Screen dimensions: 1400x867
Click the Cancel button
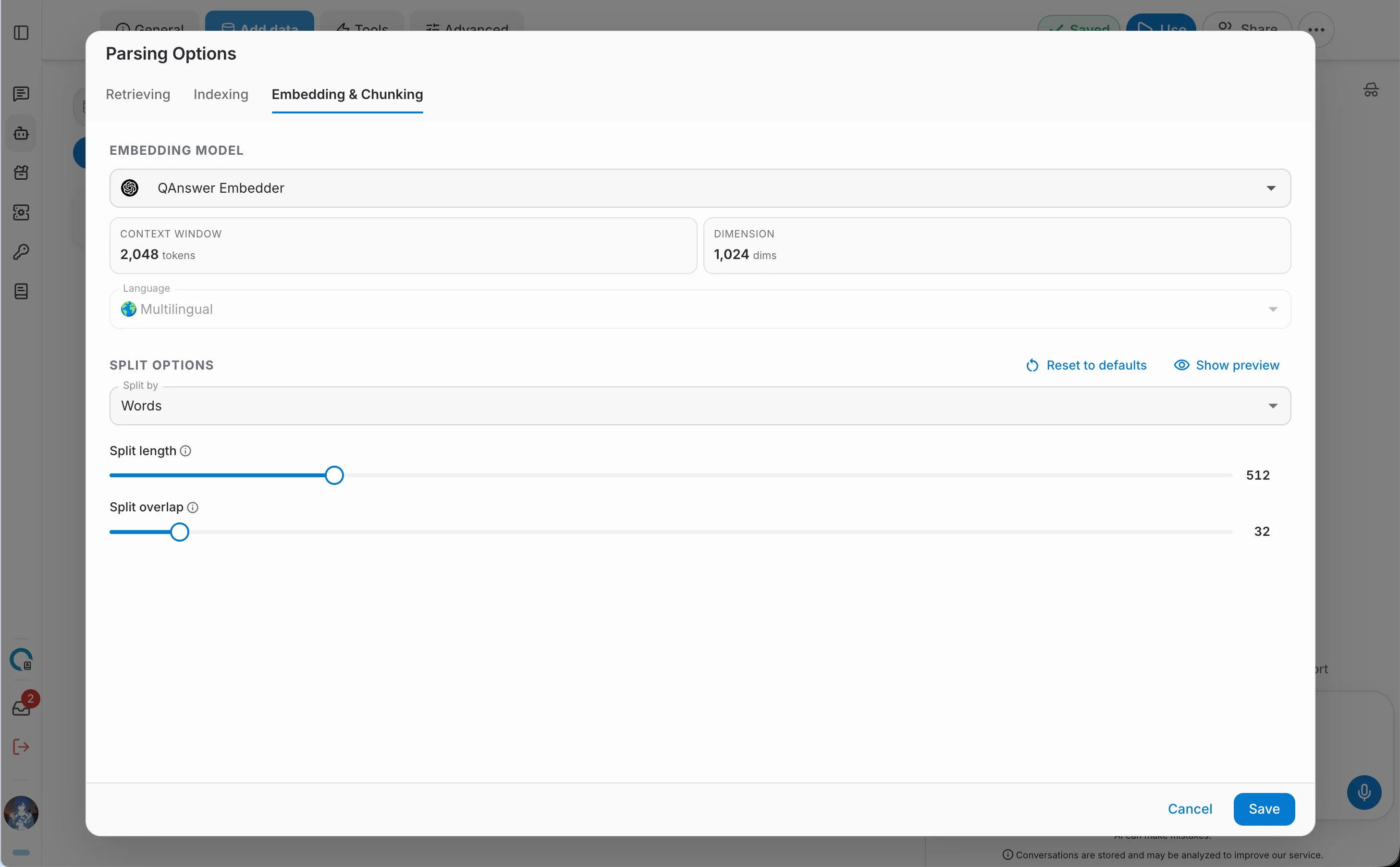[1190, 810]
